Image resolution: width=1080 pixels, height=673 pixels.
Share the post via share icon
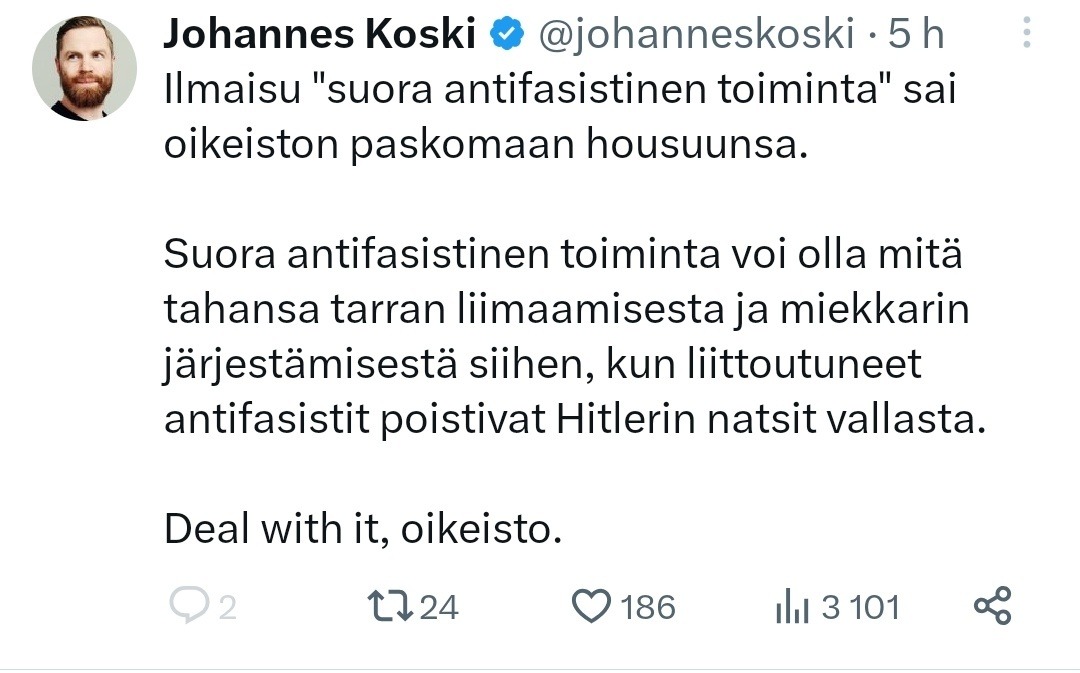(992, 606)
